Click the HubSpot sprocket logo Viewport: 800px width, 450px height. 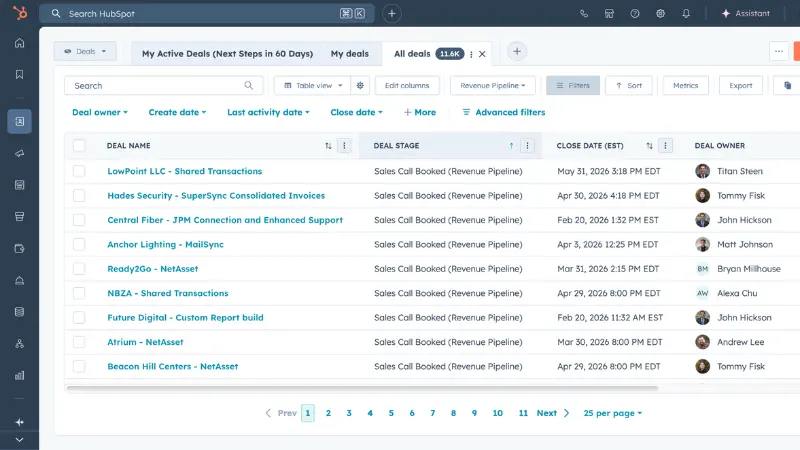tap(19, 13)
